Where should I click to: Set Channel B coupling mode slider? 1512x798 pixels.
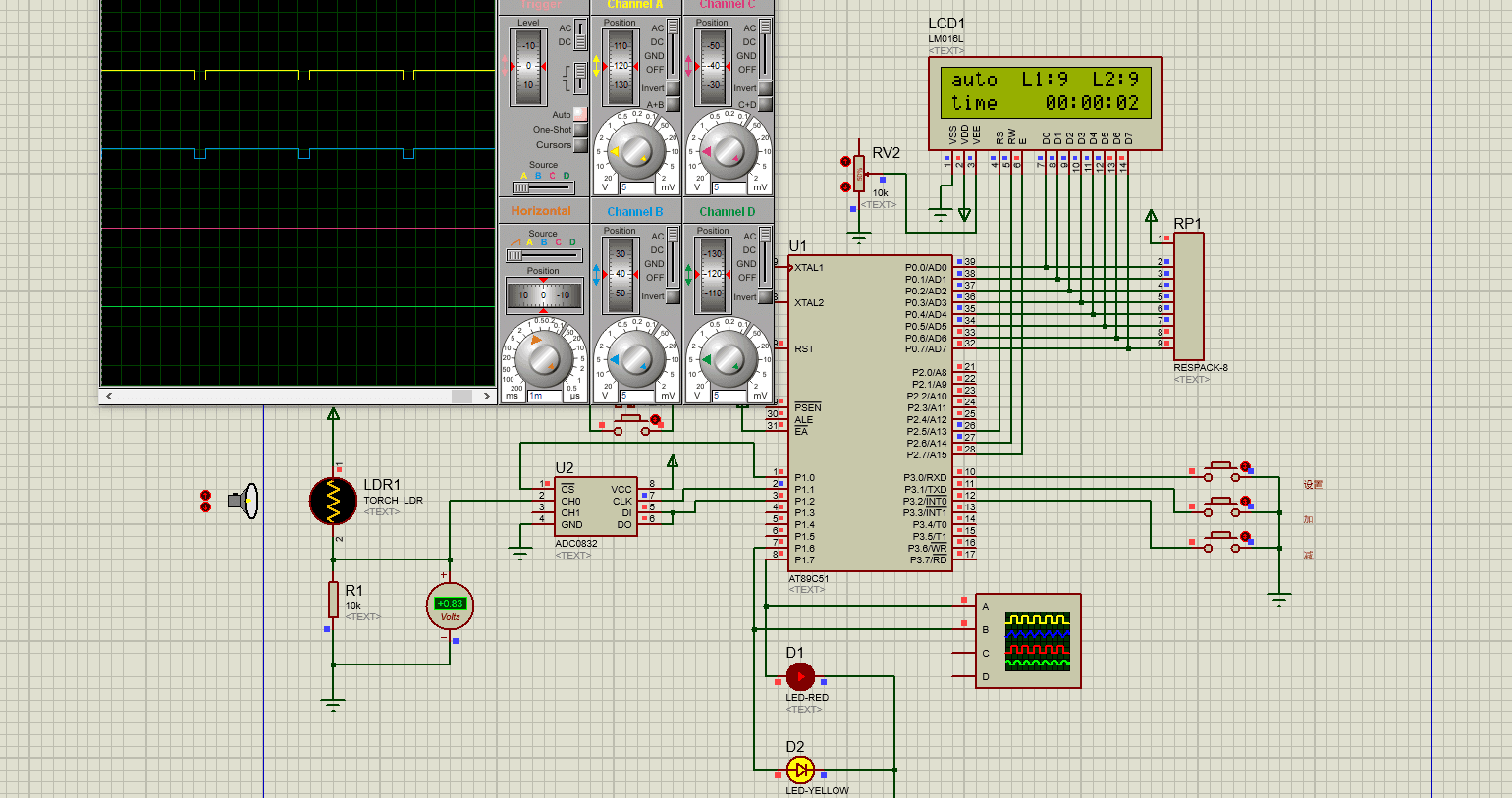point(673,257)
